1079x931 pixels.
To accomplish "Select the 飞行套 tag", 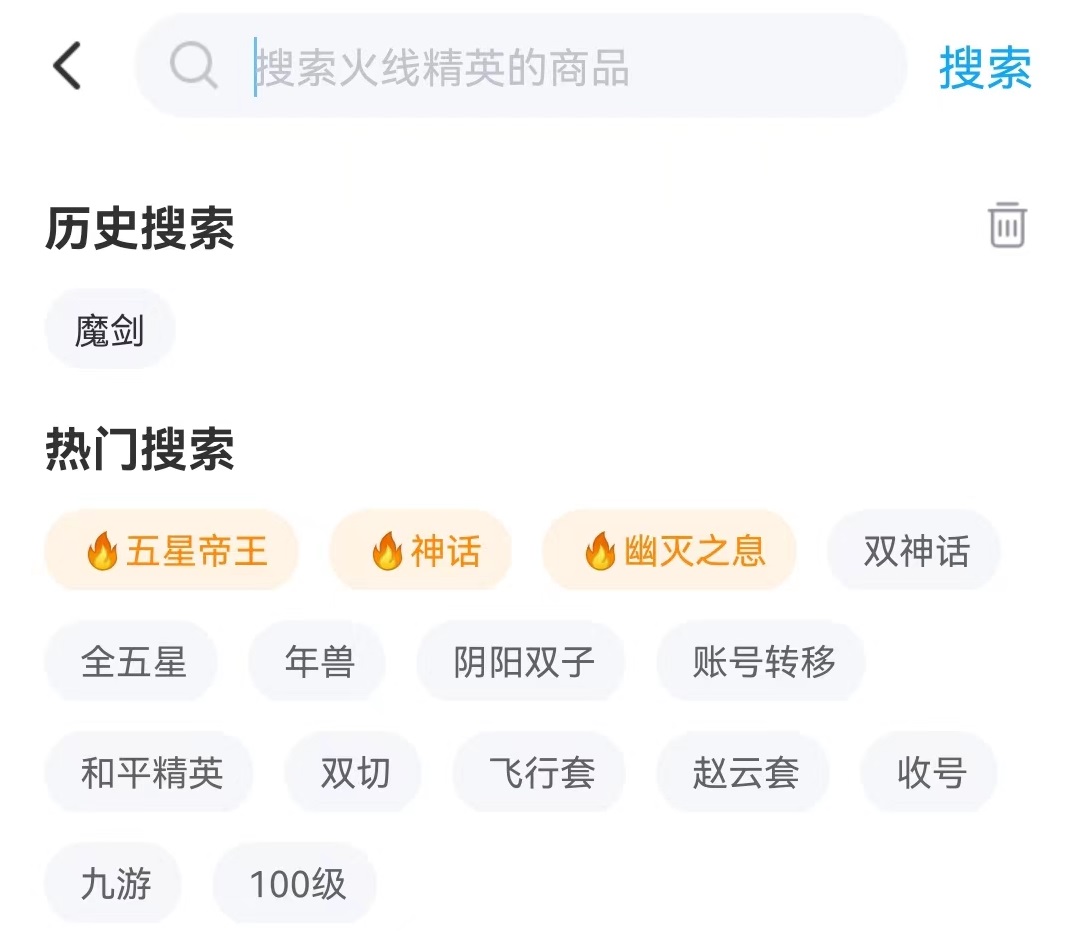I will [540, 773].
